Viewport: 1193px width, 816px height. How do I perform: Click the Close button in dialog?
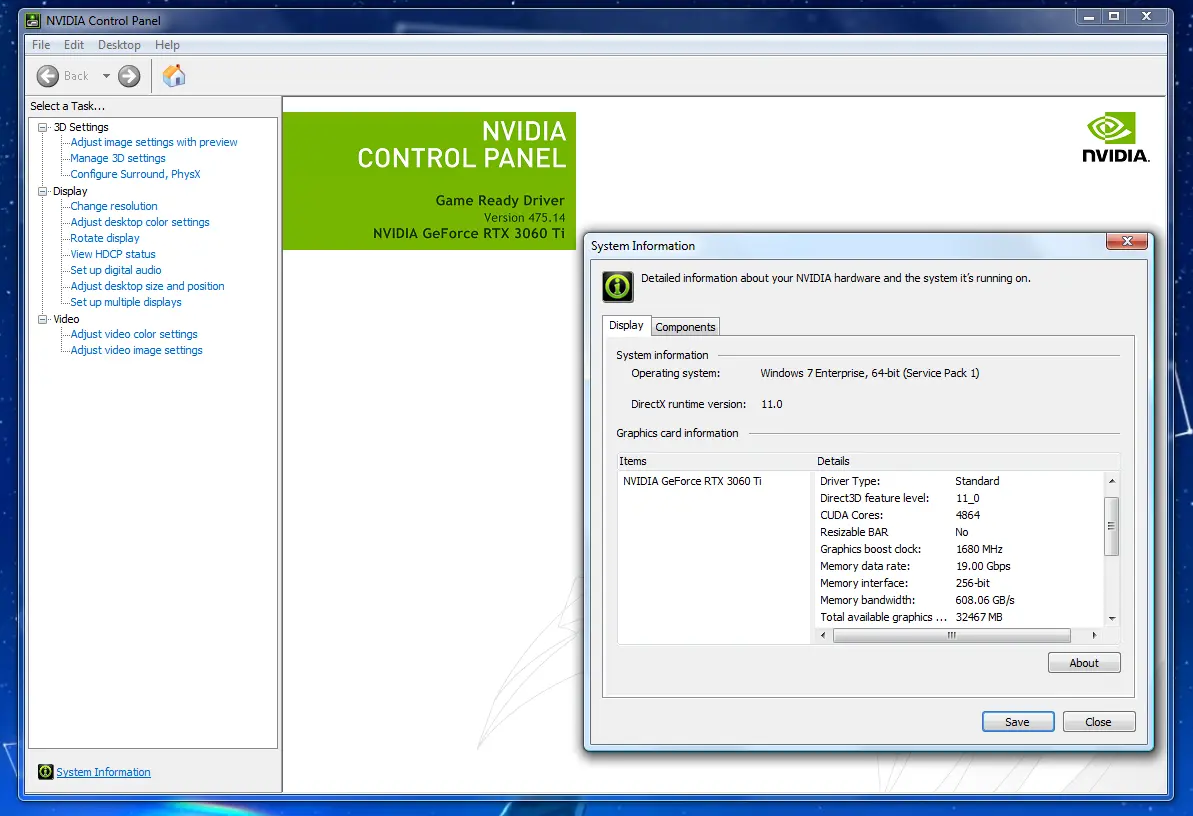[1099, 722]
